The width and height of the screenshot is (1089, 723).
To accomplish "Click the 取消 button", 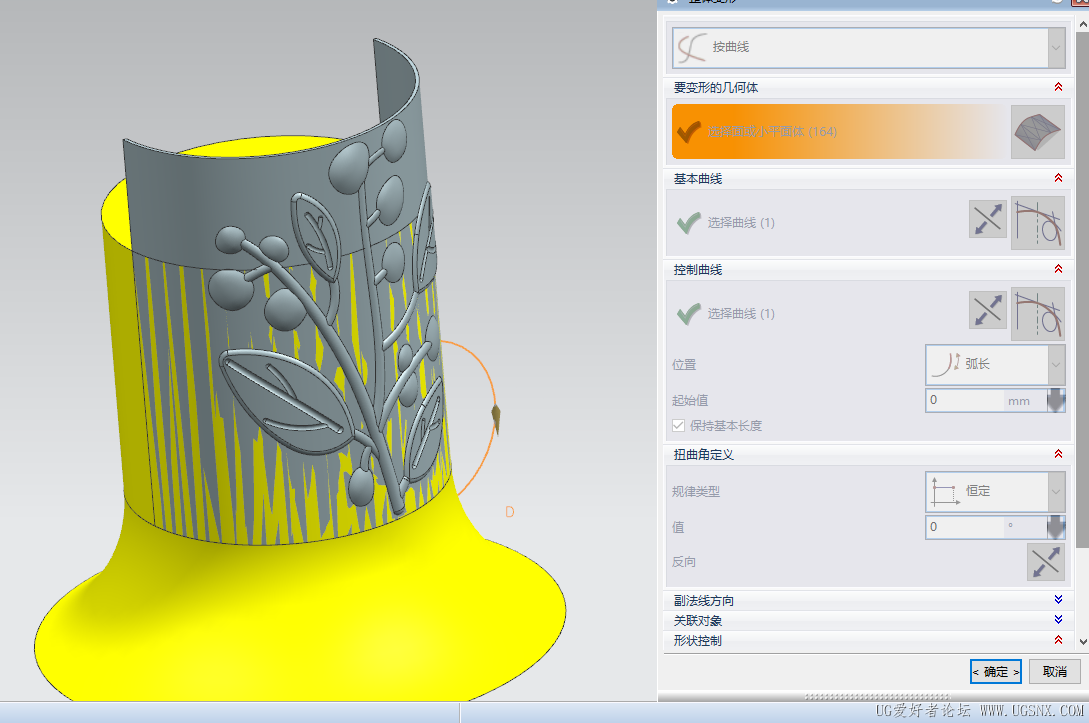I will [1054, 671].
